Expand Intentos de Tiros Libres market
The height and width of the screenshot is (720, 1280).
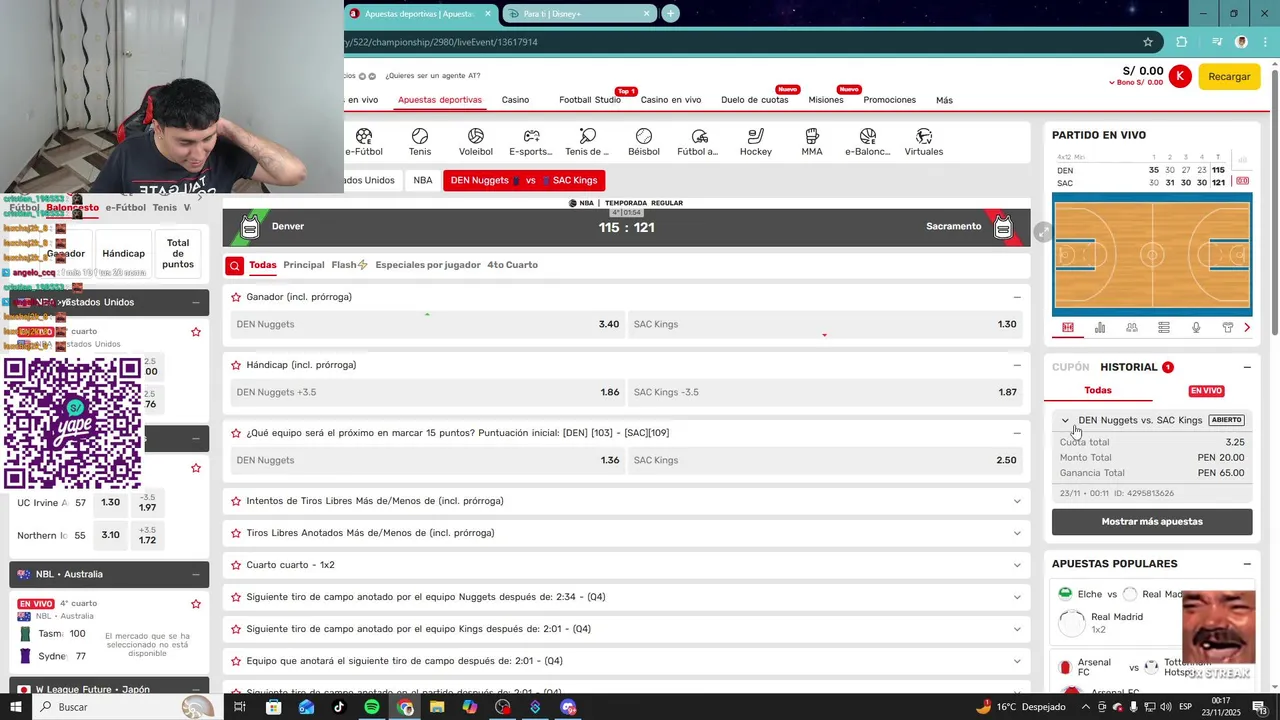1017,501
